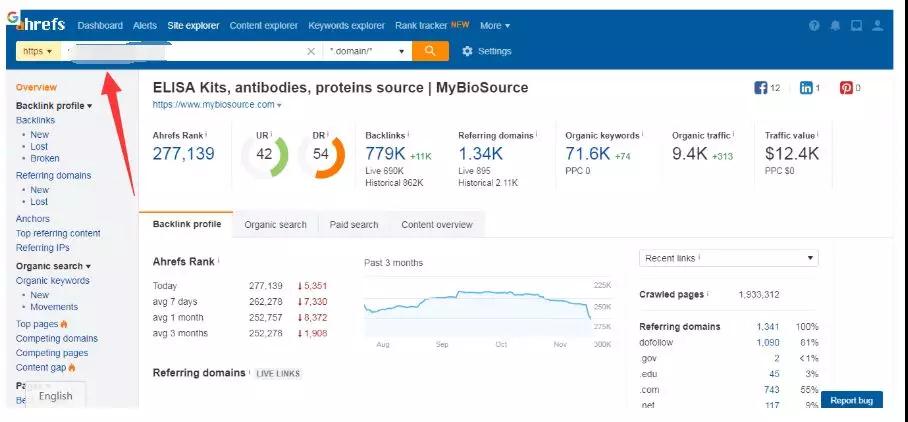This screenshot has width=908, height=422.
Task: Expand the https protocol dropdown
Action: click(x=37, y=51)
